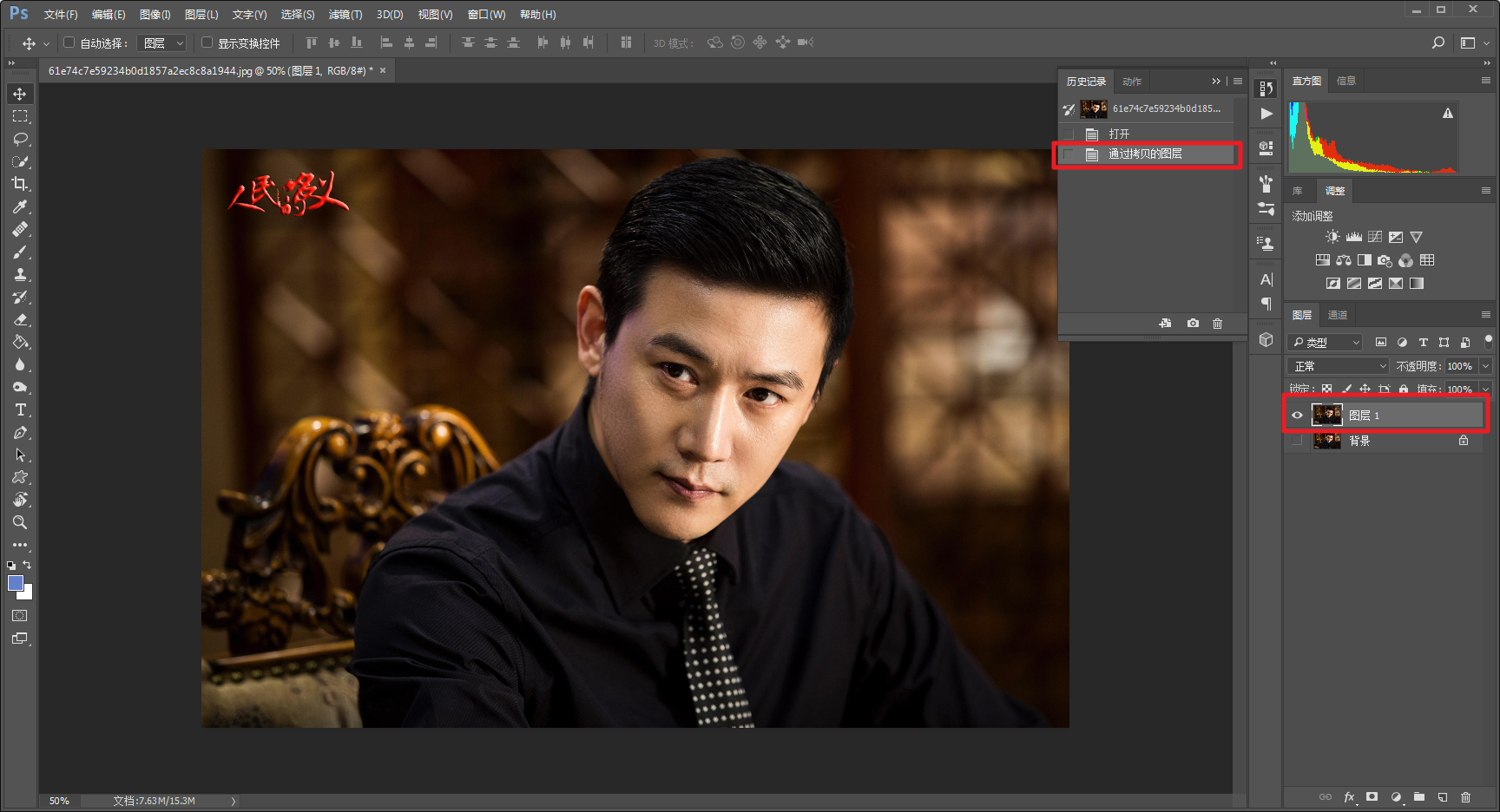1500x812 pixels.
Task: Select the Eraser tool
Action: [20, 319]
